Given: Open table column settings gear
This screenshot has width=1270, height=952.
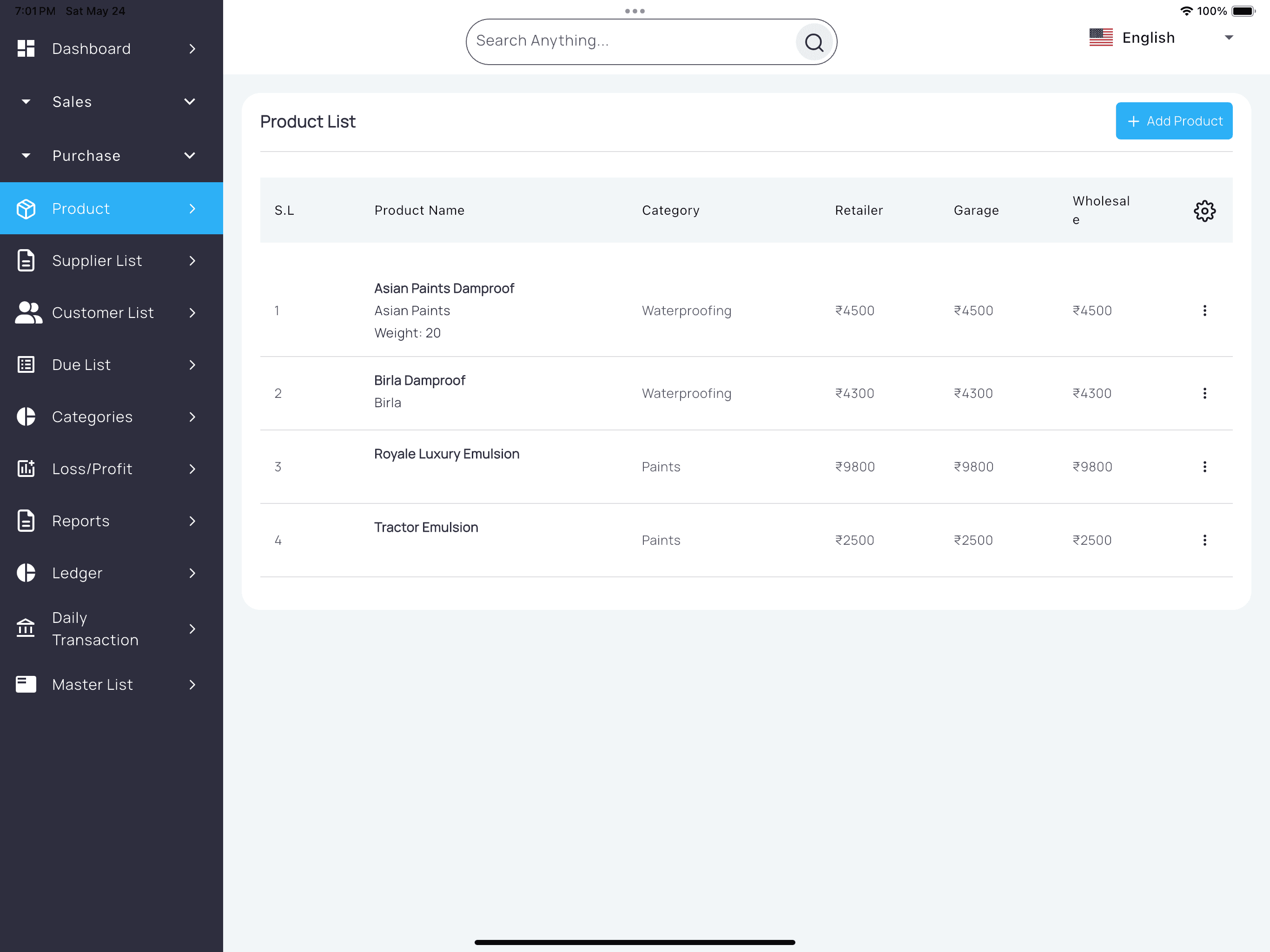Looking at the screenshot, I should click(1204, 211).
